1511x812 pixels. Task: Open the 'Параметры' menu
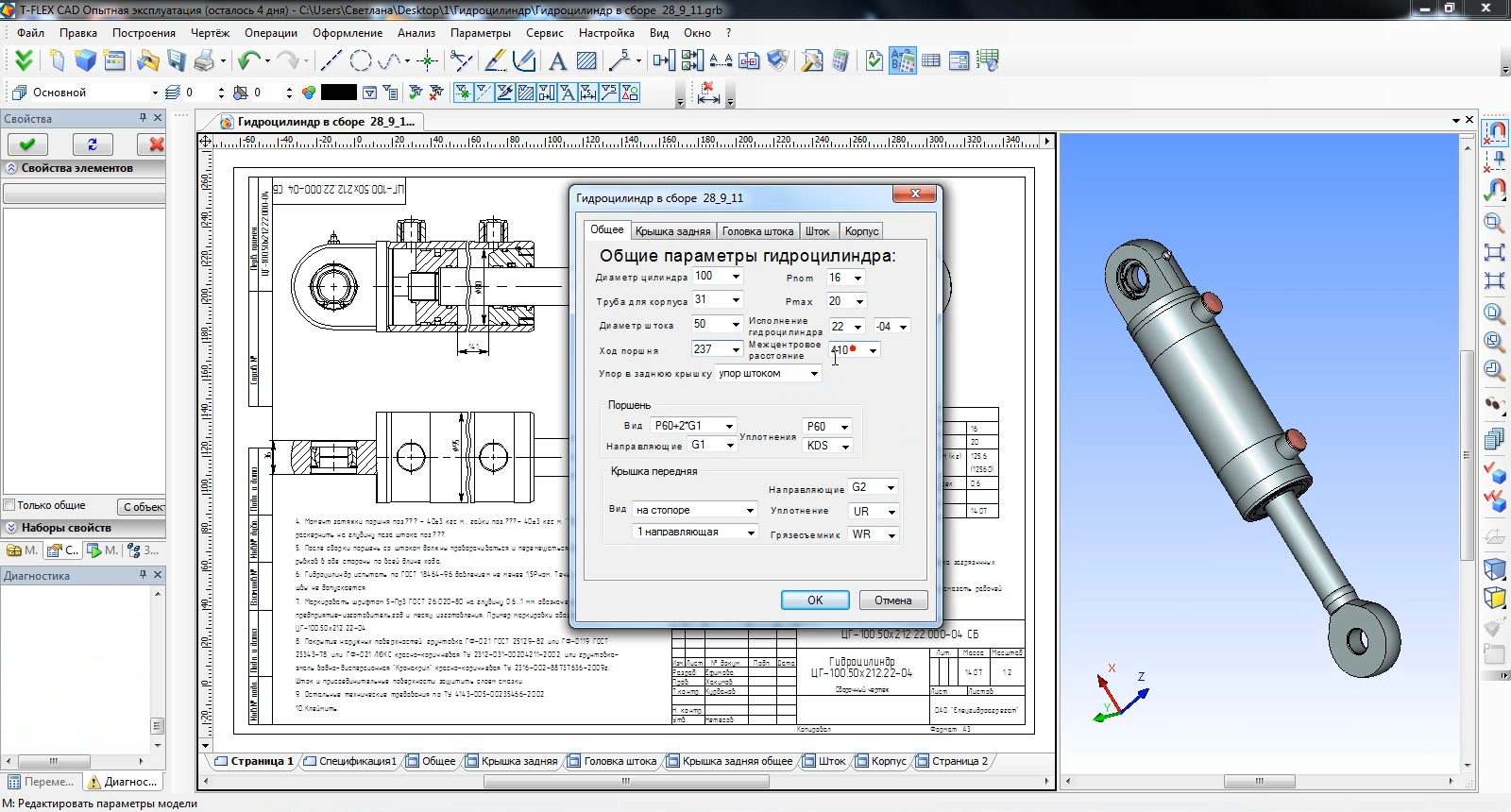480,32
